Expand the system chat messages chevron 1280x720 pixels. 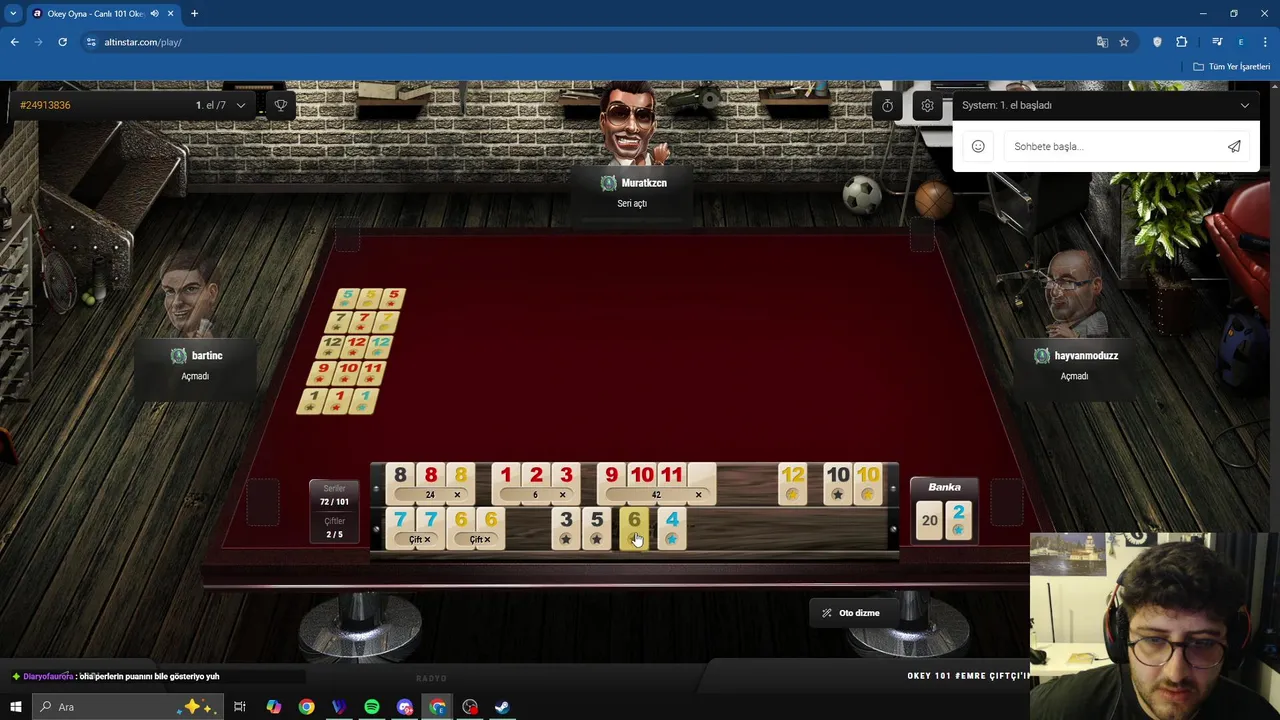[x=1245, y=105]
